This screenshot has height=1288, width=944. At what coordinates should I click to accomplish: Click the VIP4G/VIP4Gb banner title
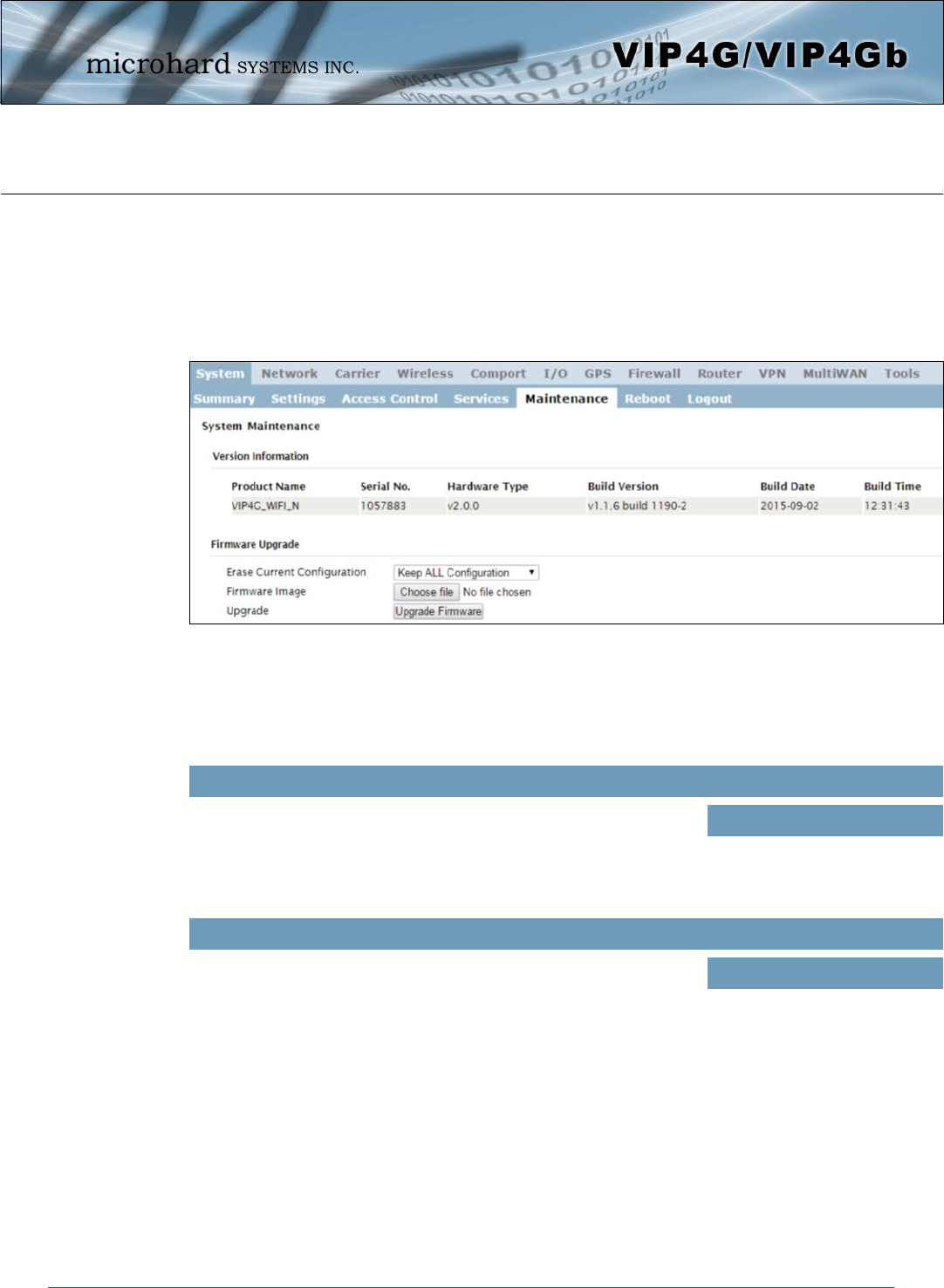(x=760, y=56)
